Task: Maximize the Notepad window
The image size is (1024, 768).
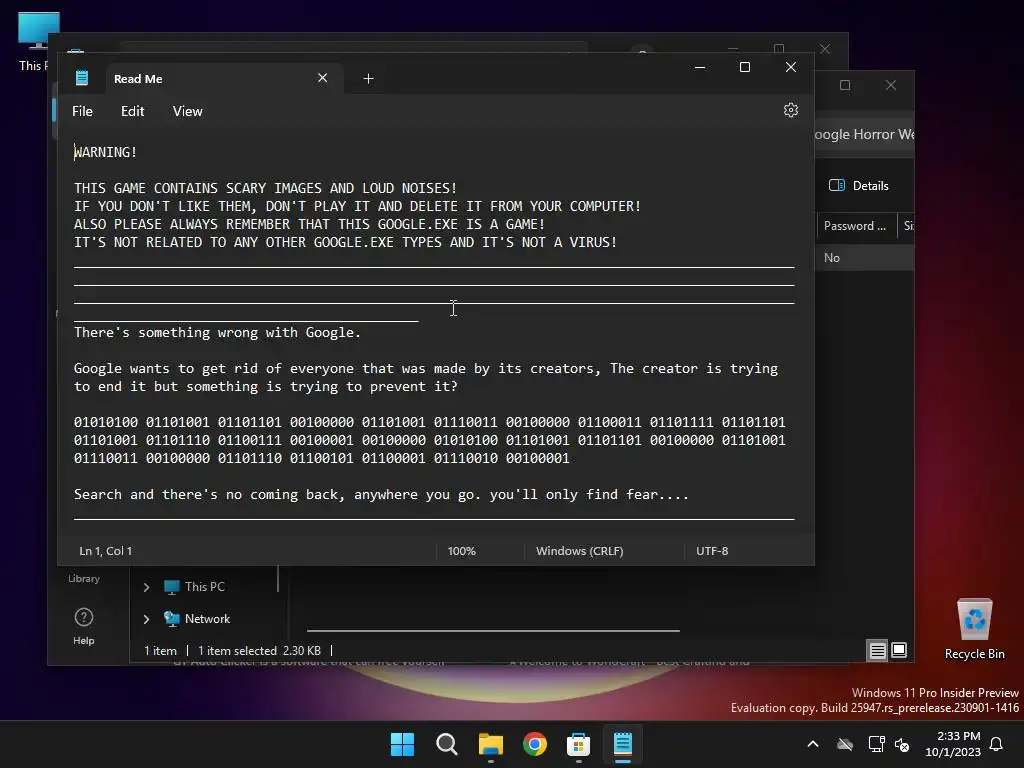Action: (744, 67)
